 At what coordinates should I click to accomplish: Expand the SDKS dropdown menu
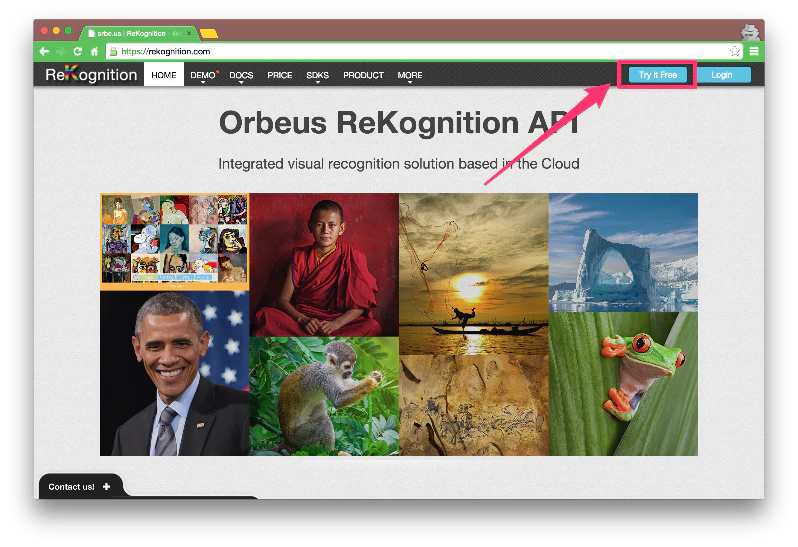(318, 75)
